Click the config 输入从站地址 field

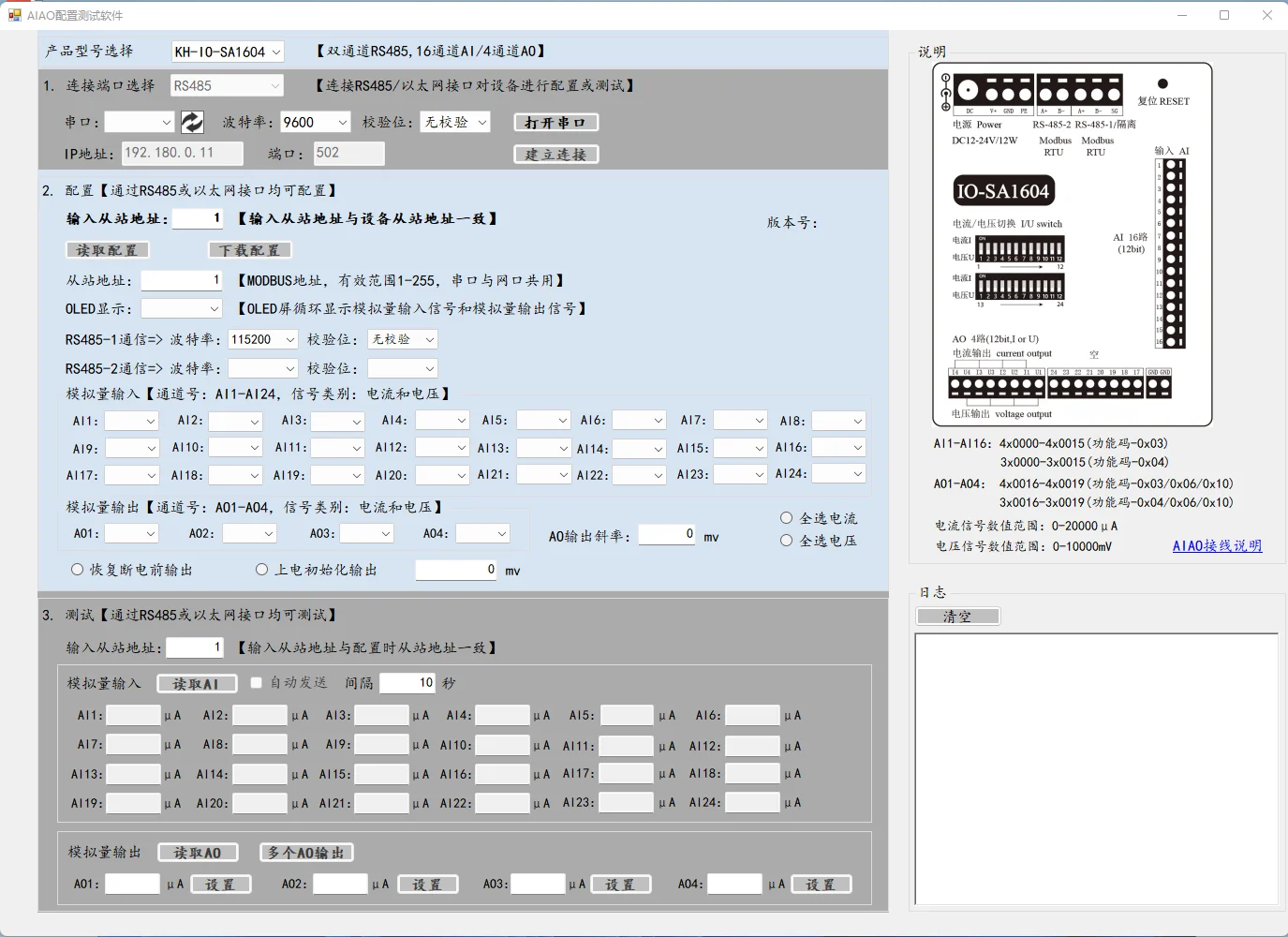(197, 217)
